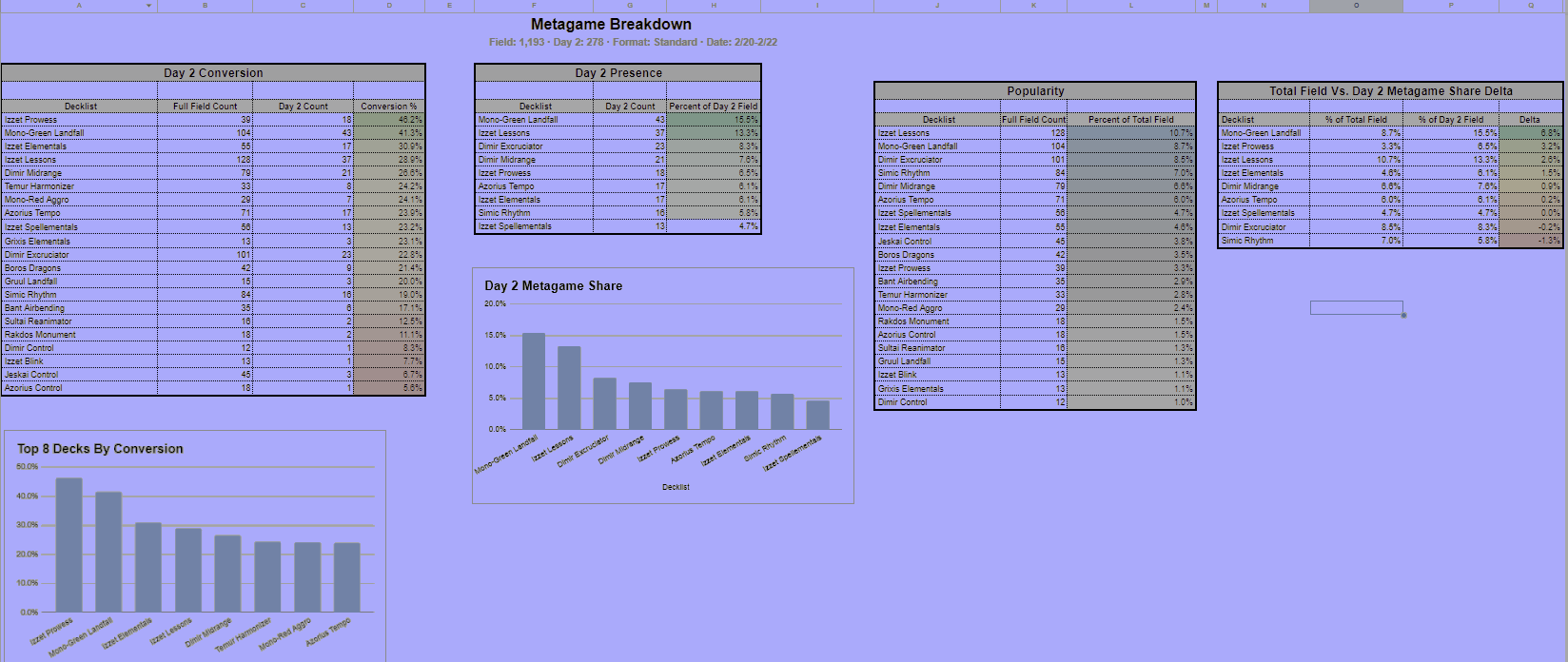The height and width of the screenshot is (662, 1568).
Task: Click the Decklist axis title under chart
Action: click(x=676, y=487)
